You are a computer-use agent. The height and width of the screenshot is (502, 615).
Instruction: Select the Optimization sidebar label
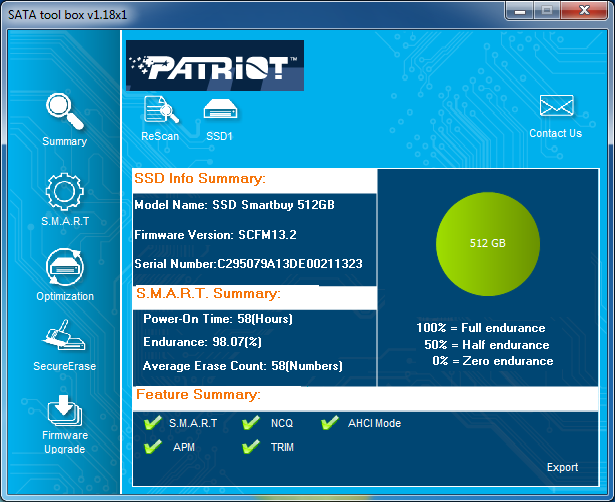point(65,296)
